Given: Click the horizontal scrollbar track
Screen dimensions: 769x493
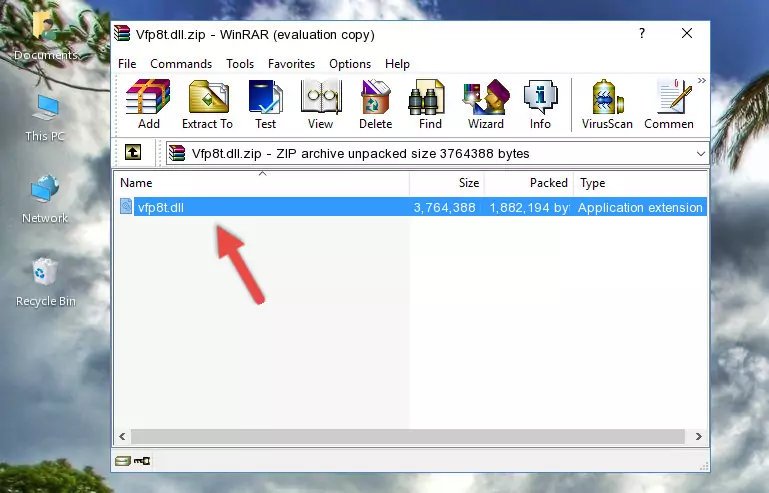Looking at the screenshot, I should [408, 436].
